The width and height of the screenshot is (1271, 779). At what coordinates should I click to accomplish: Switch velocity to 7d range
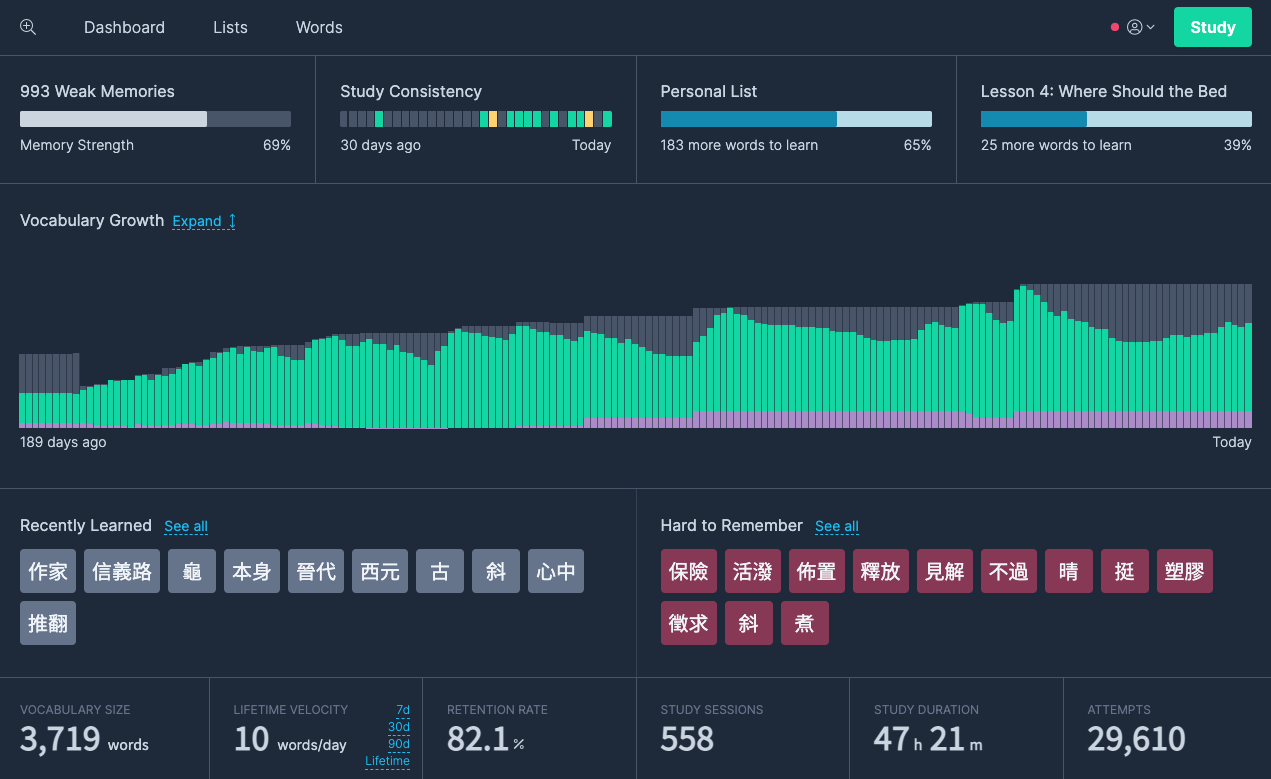tap(402, 710)
